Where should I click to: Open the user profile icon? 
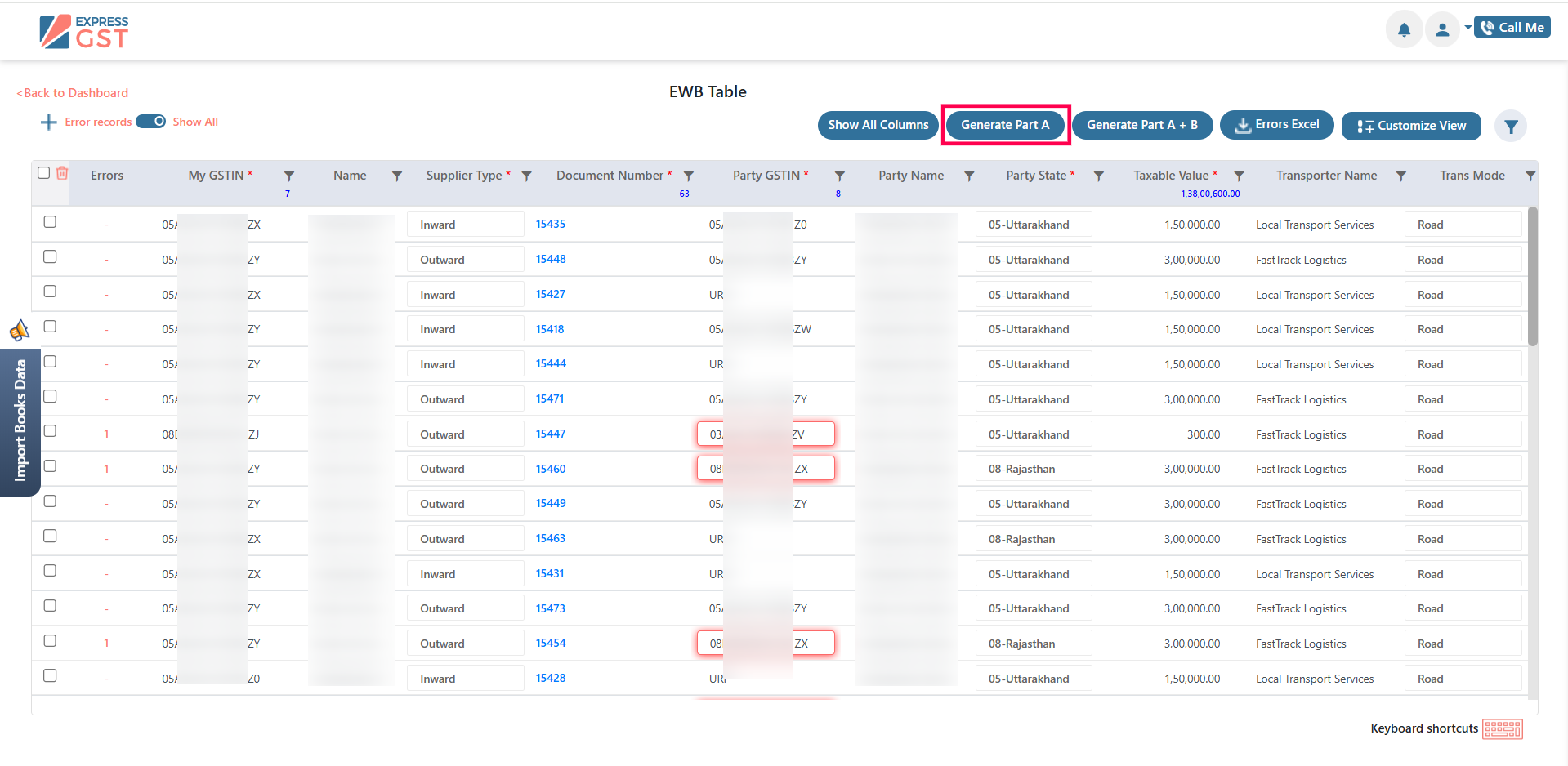pos(1442,30)
